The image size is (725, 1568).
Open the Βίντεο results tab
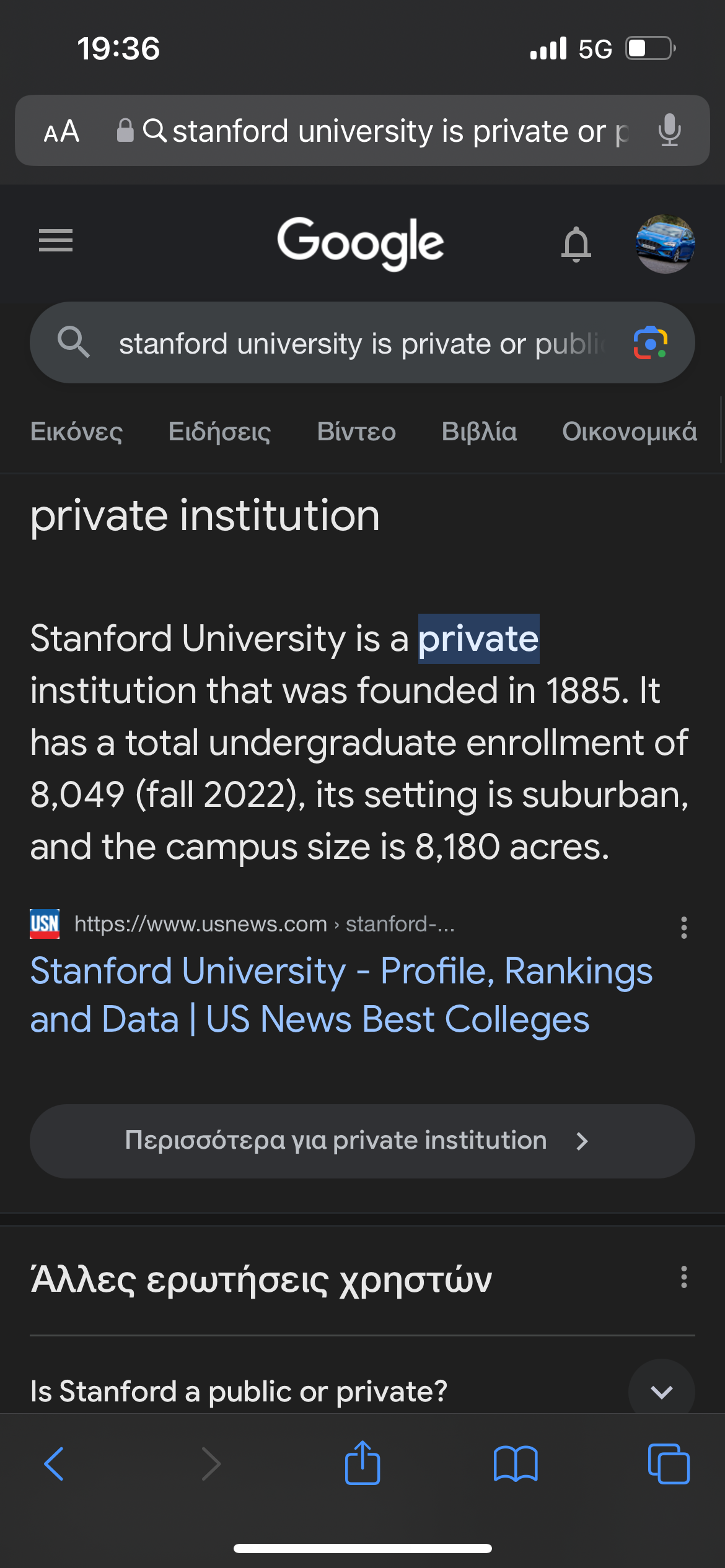[x=356, y=432]
